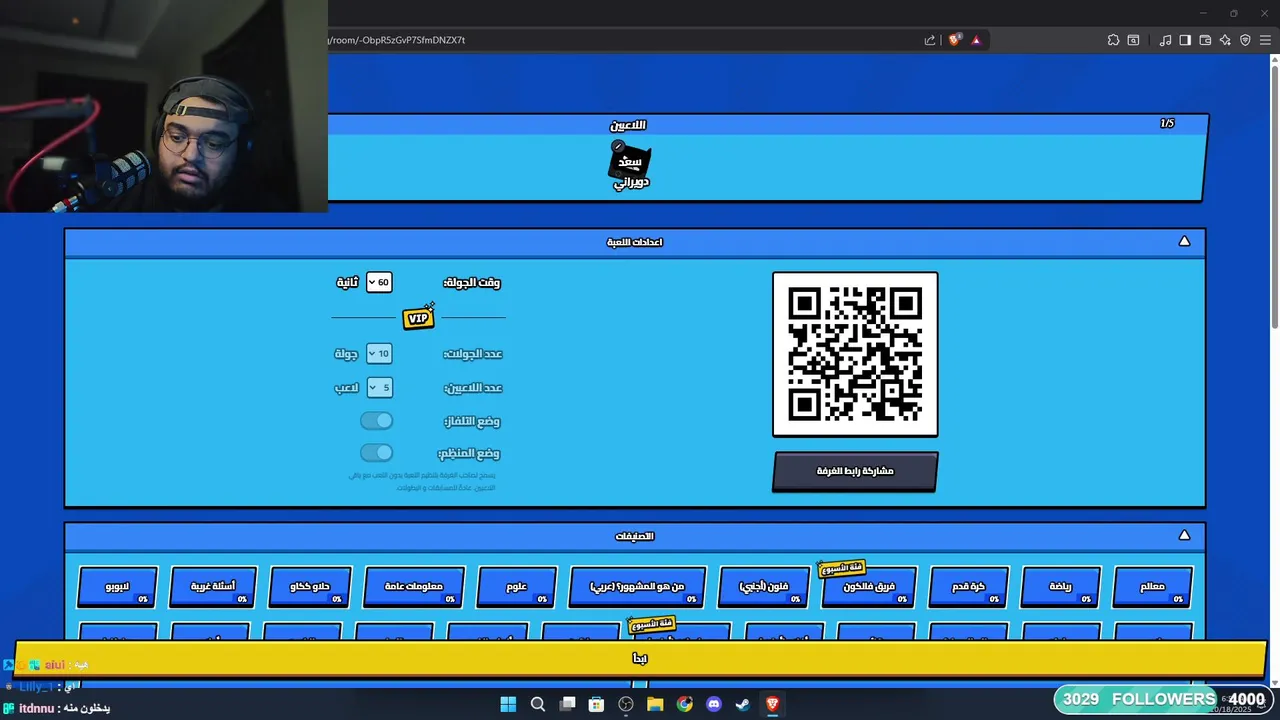The width and height of the screenshot is (1280, 720).
Task: Open Brave VPN shield icon
Action: click(1245, 40)
